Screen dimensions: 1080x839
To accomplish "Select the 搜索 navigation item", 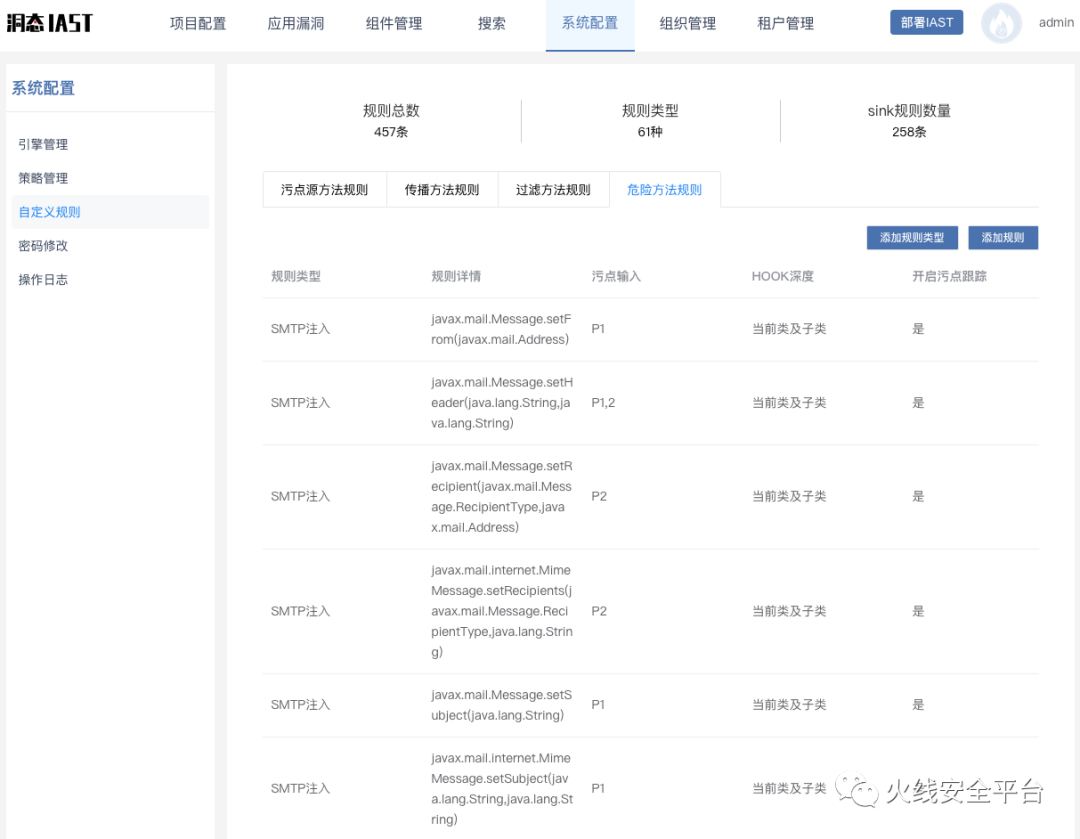I will [x=491, y=23].
